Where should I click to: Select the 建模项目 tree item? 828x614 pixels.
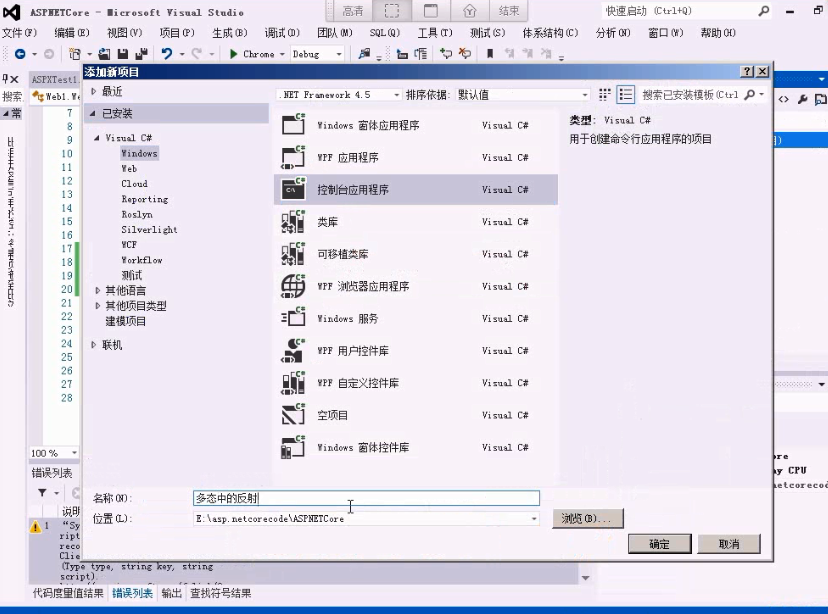(x=126, y=321)
